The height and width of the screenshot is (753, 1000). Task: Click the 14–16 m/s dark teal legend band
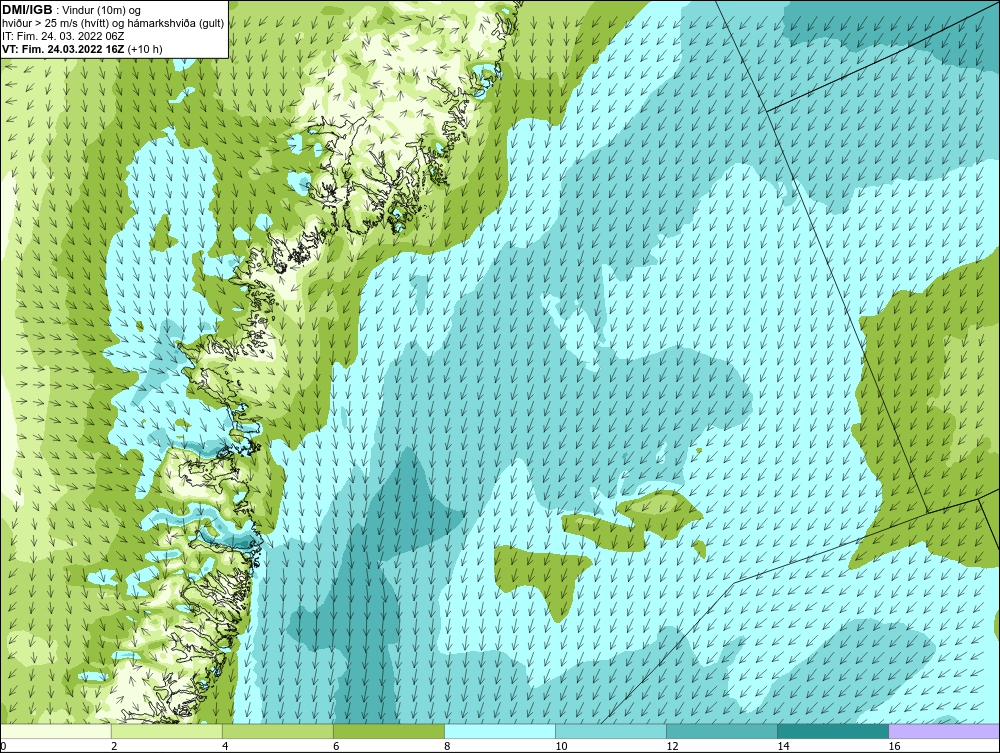[833, 731]
